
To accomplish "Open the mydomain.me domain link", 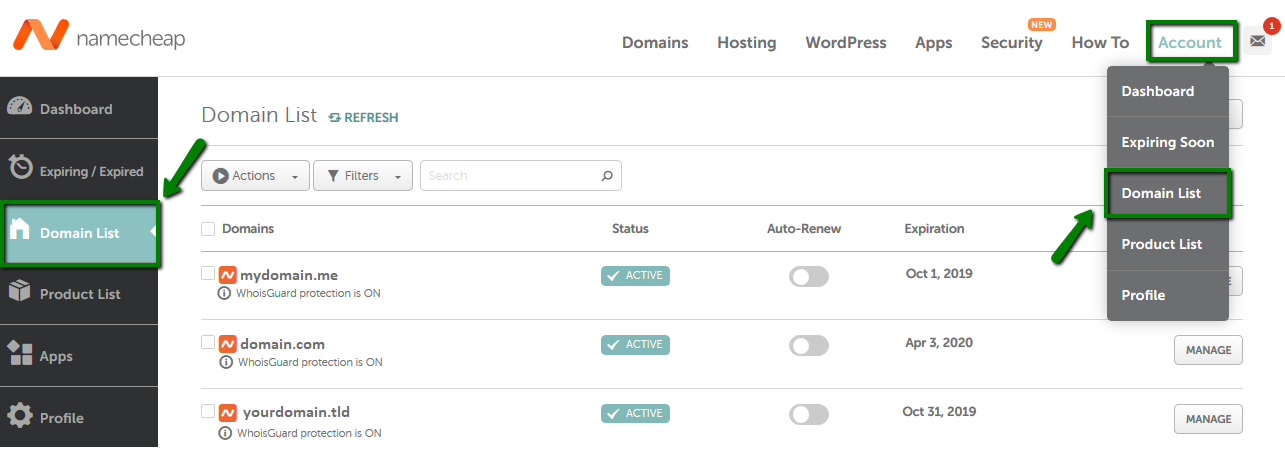I will (x=289, y=275).
